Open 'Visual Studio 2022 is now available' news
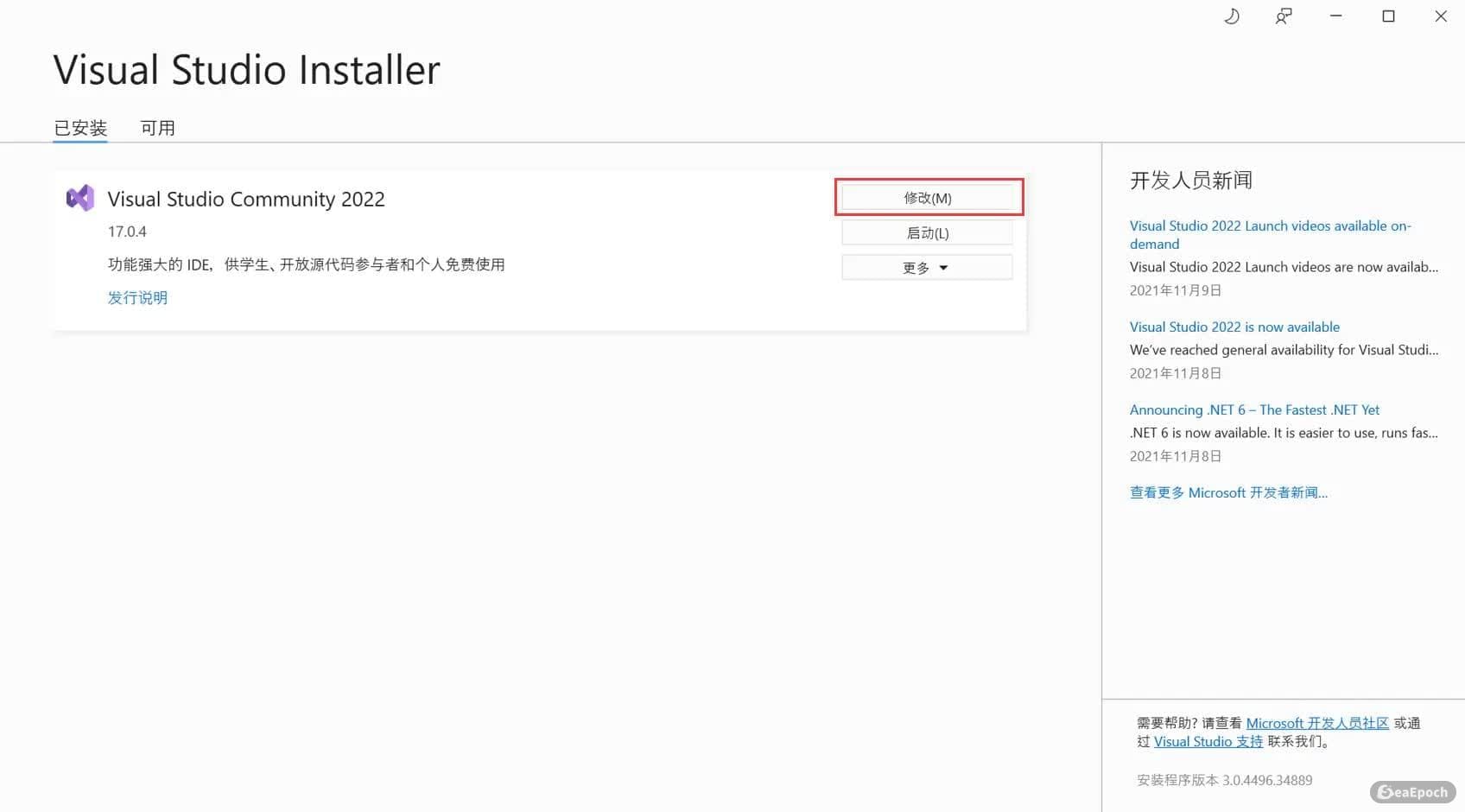 pos(1234,327)
